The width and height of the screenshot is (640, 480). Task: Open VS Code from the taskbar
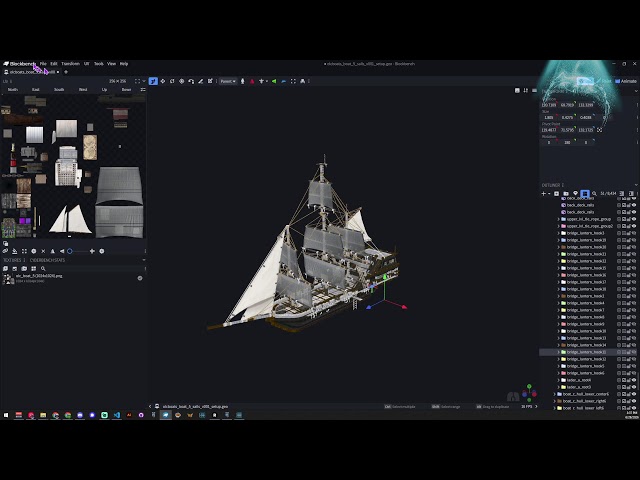point(117,415)
